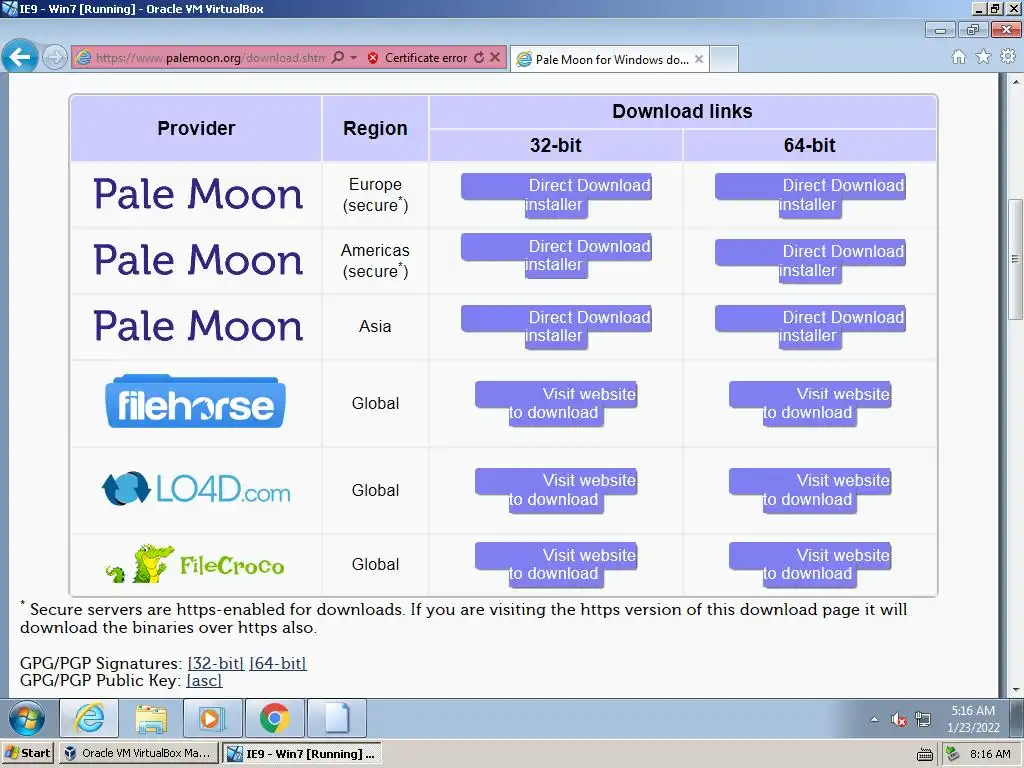Refresh the page with reload icon
Screen dimensions: 1024x768
tap(479, 57)
